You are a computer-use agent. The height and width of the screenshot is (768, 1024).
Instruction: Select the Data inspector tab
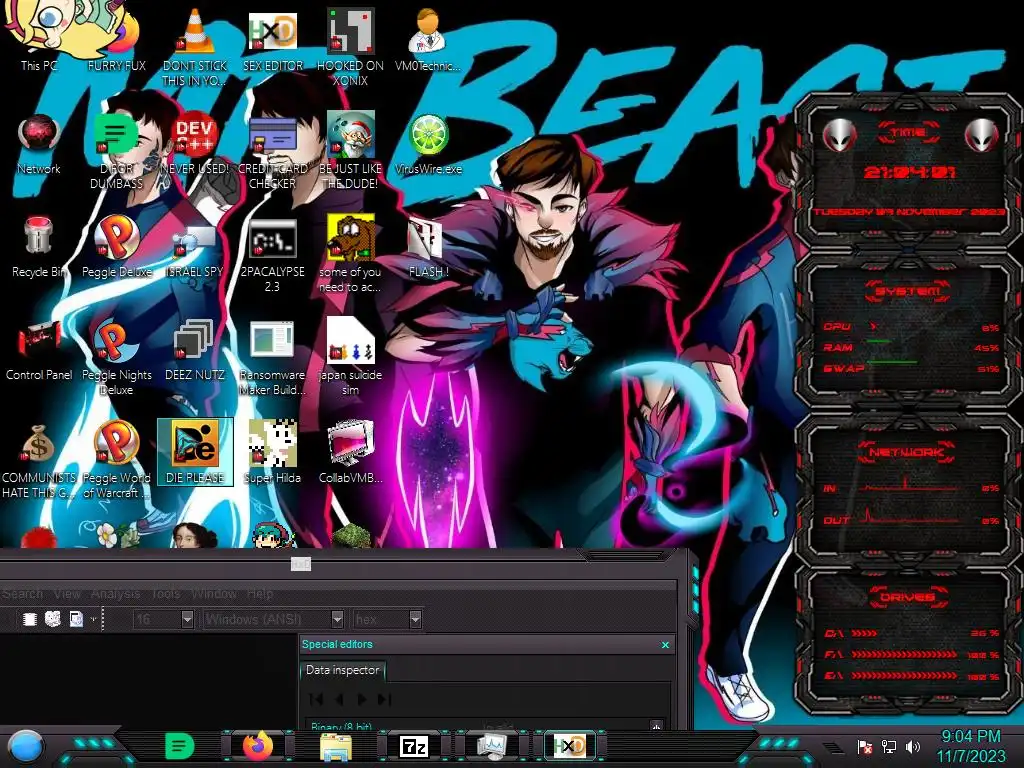[x=342, y=670]
